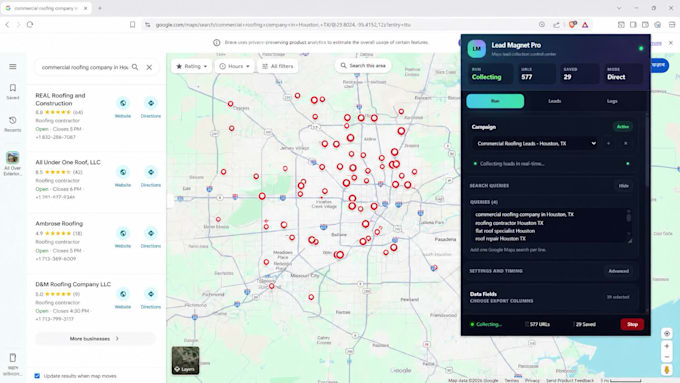Click Search this area button
Screen dimensions: 680x383
click(363, 65)
